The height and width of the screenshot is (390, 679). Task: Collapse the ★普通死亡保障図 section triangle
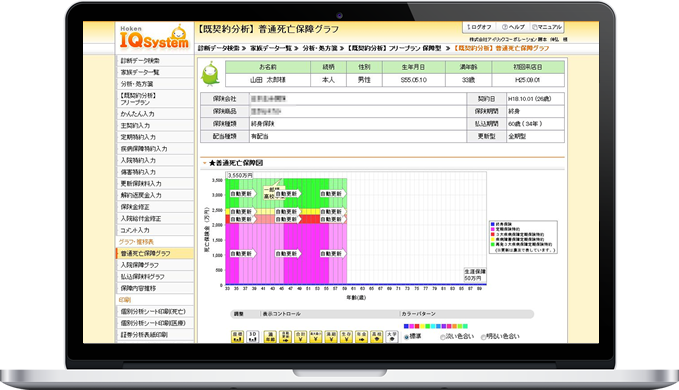204,163
